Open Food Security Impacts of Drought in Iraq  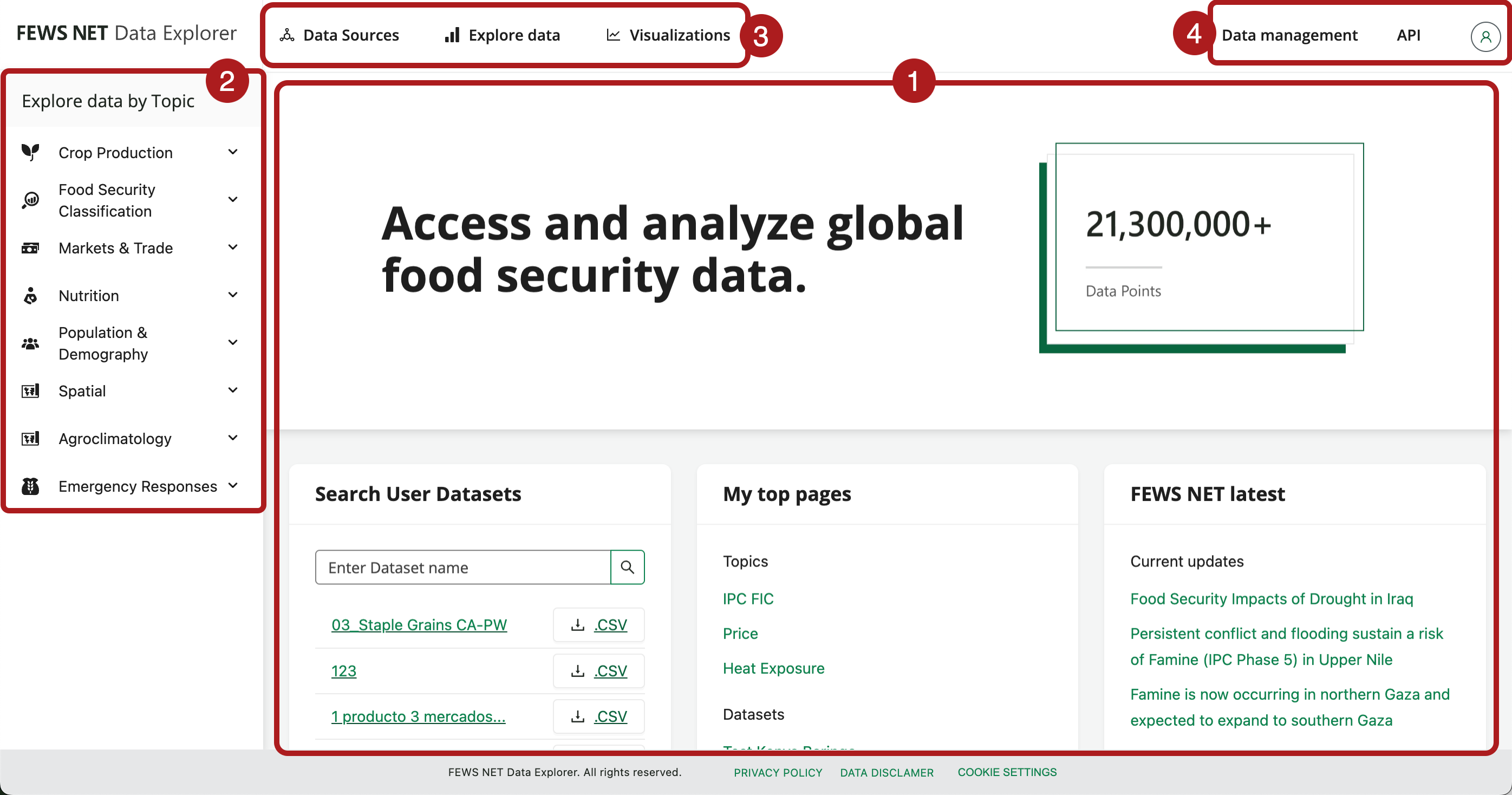point(1272,598)
